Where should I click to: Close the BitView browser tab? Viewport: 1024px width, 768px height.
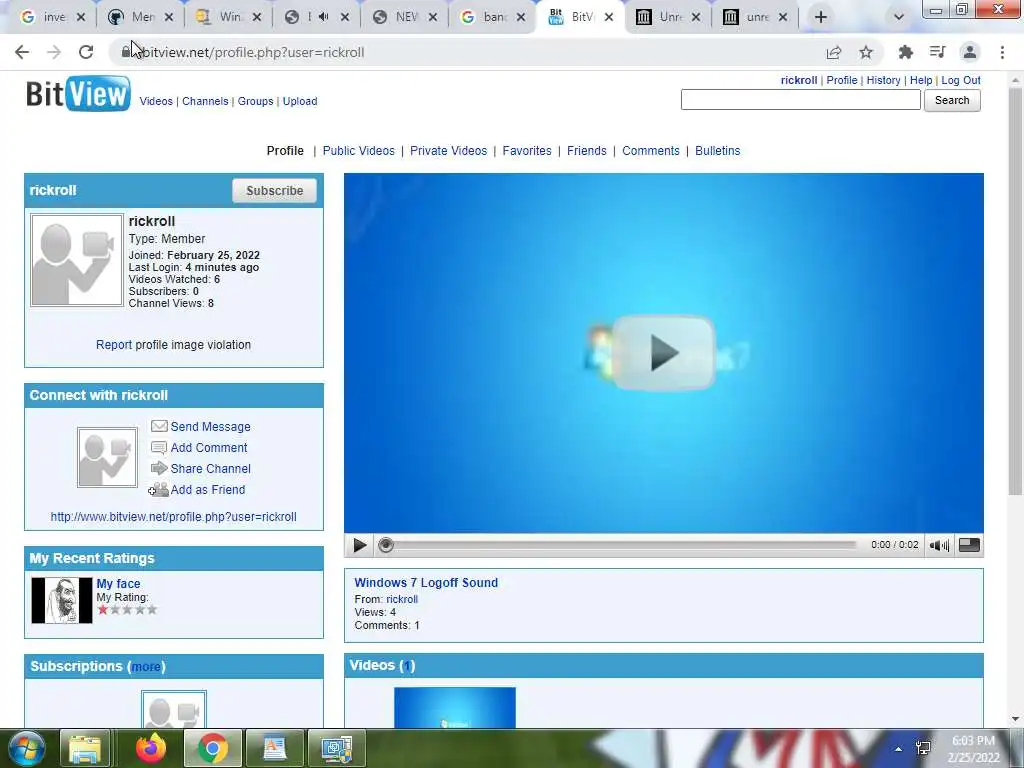[x=609, y=17]
